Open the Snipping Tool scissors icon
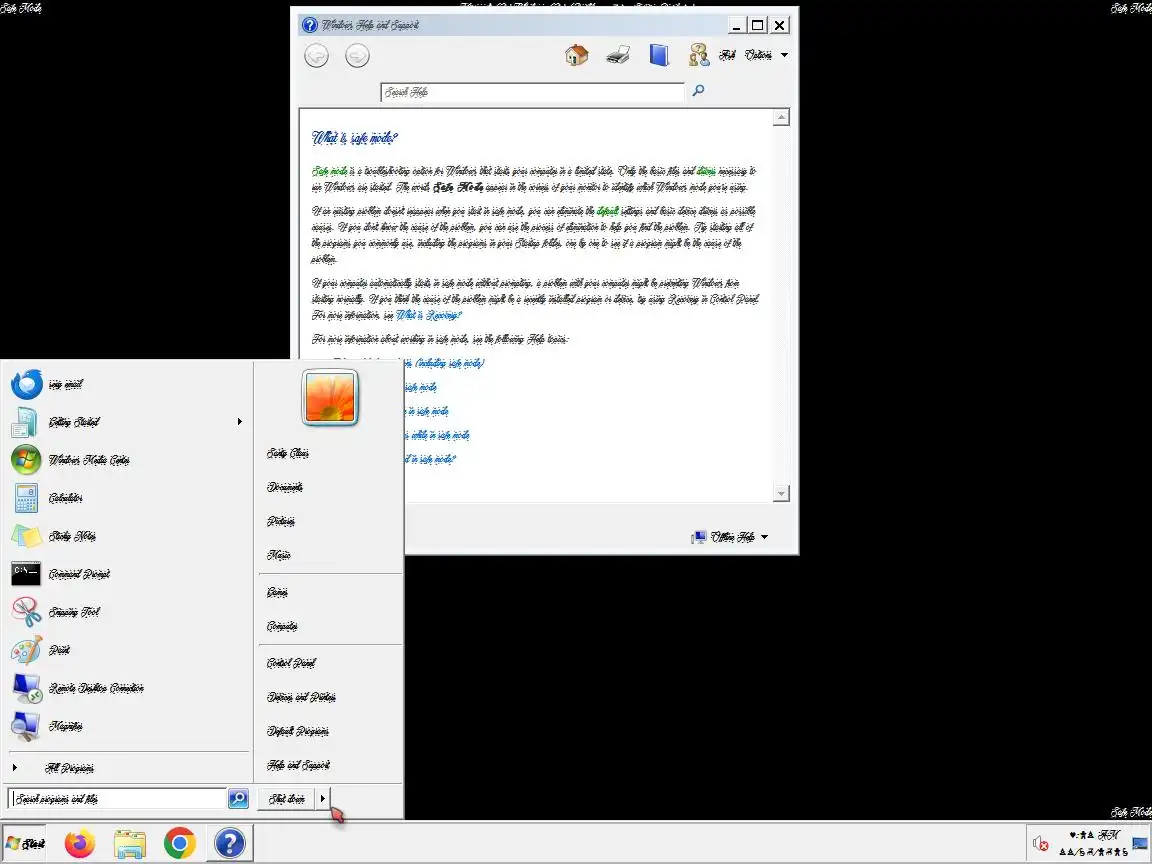 (x=26, y=612)
